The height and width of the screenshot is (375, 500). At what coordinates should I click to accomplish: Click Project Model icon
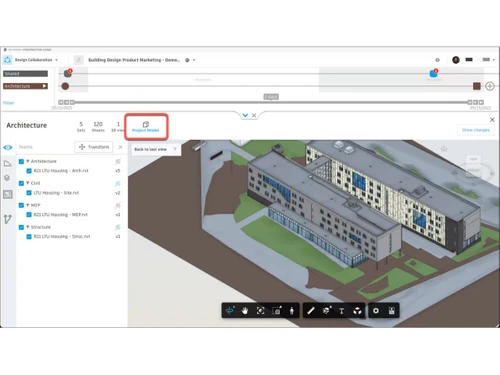pyautogui.click(x=146, y=124)
